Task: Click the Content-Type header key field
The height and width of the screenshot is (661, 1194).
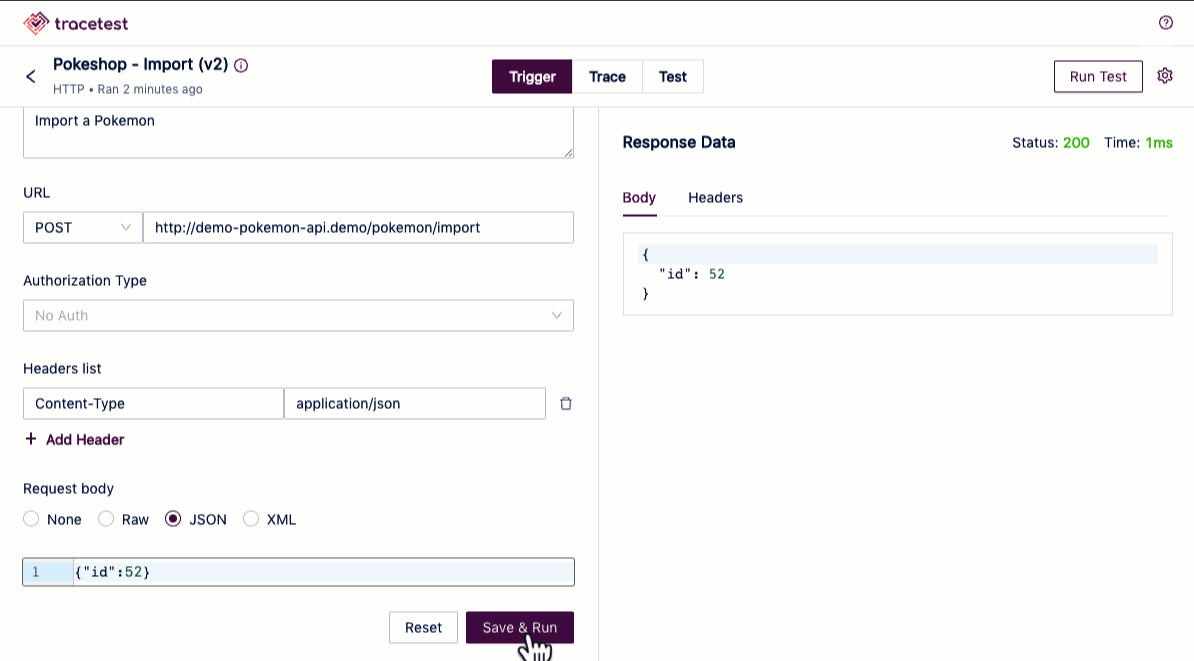Action: point(153,404)
